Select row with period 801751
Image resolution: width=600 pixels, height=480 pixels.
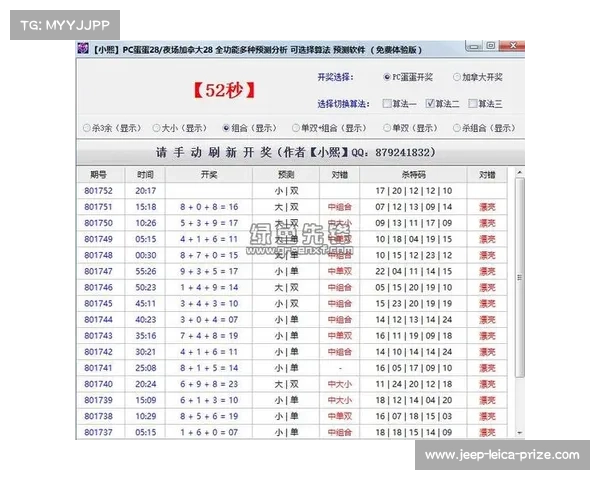pyautogui.click(x=292, y=207)
